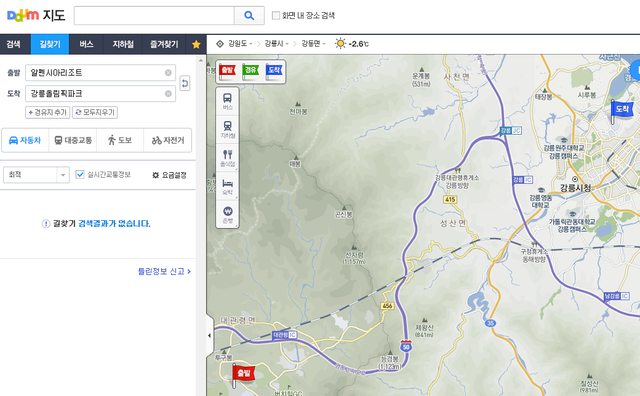The height and width of the screenshot is (396, 640).
Task: Click 경유지 추가 button
Action: (x=48, y=112)
